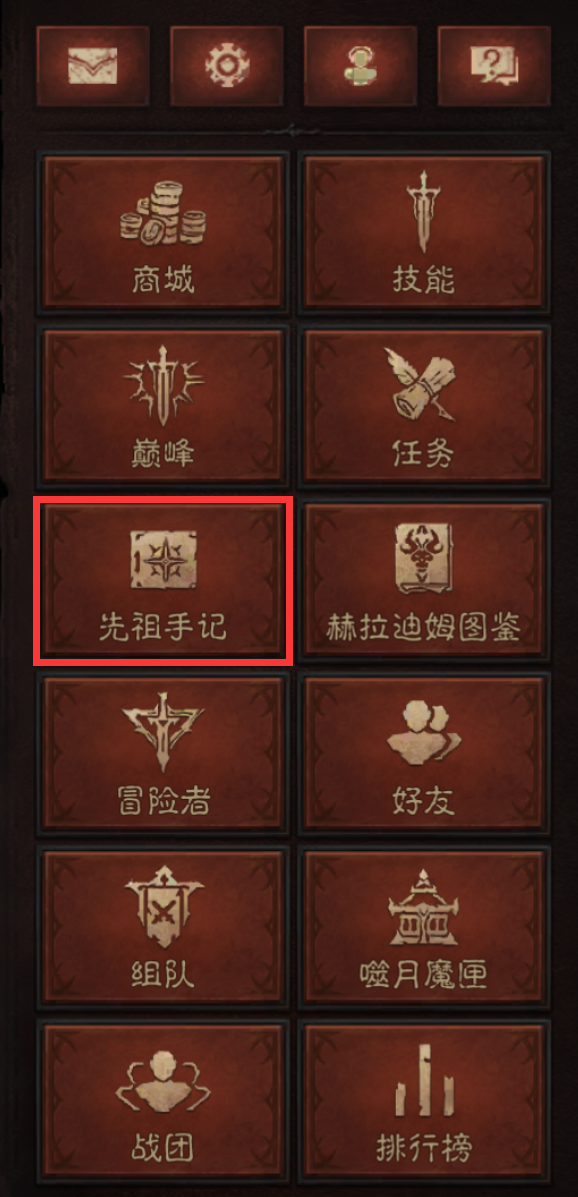Open the mail envelope icon
578x1197 pixels.
(93, 66)
